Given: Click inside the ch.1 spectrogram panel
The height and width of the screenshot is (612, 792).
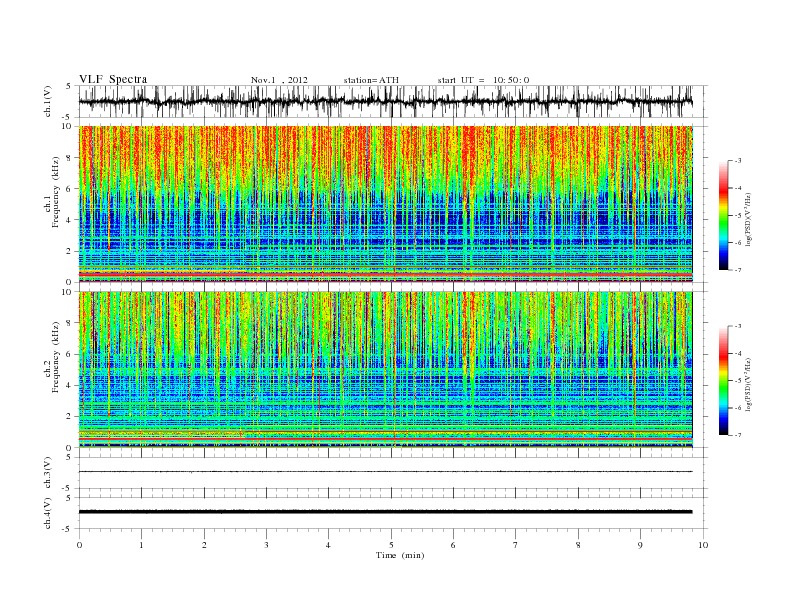Looking at the screenshot, I should (386, 204).
